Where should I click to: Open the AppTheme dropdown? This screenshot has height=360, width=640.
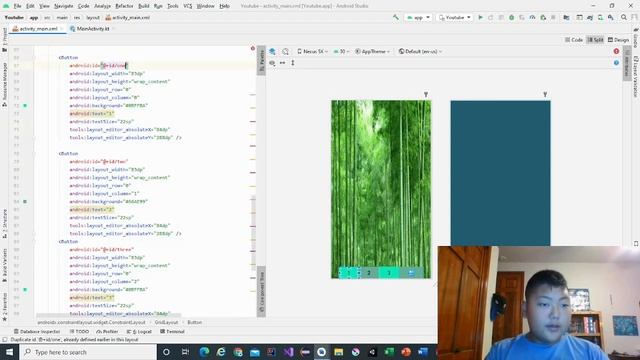372,51
